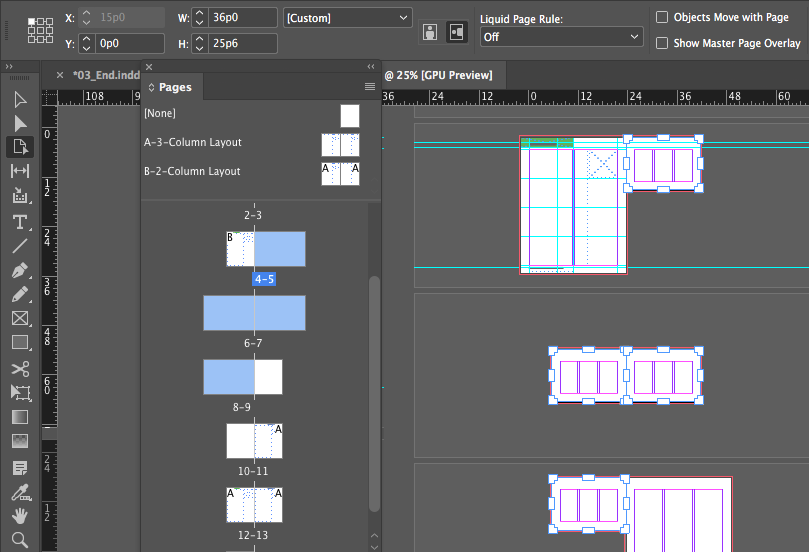809x552 pixels.
Task: Switch to the 03_End.indd document tab
Action: (106, 75)
